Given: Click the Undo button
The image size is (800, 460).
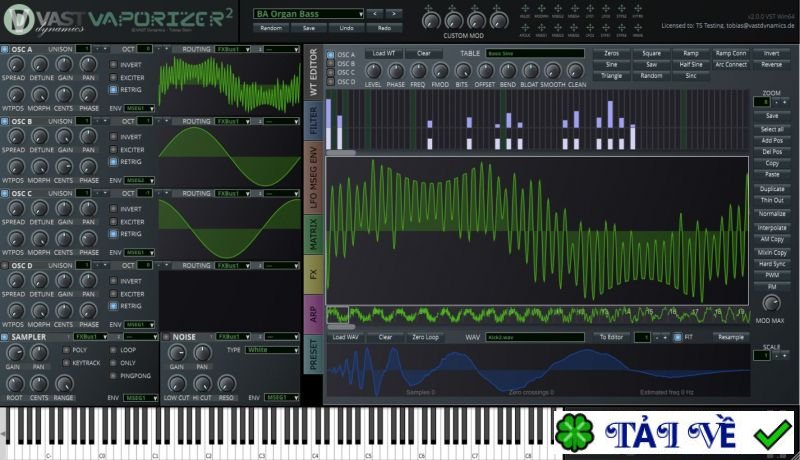Looking at the screenshot, I should 346,28.
